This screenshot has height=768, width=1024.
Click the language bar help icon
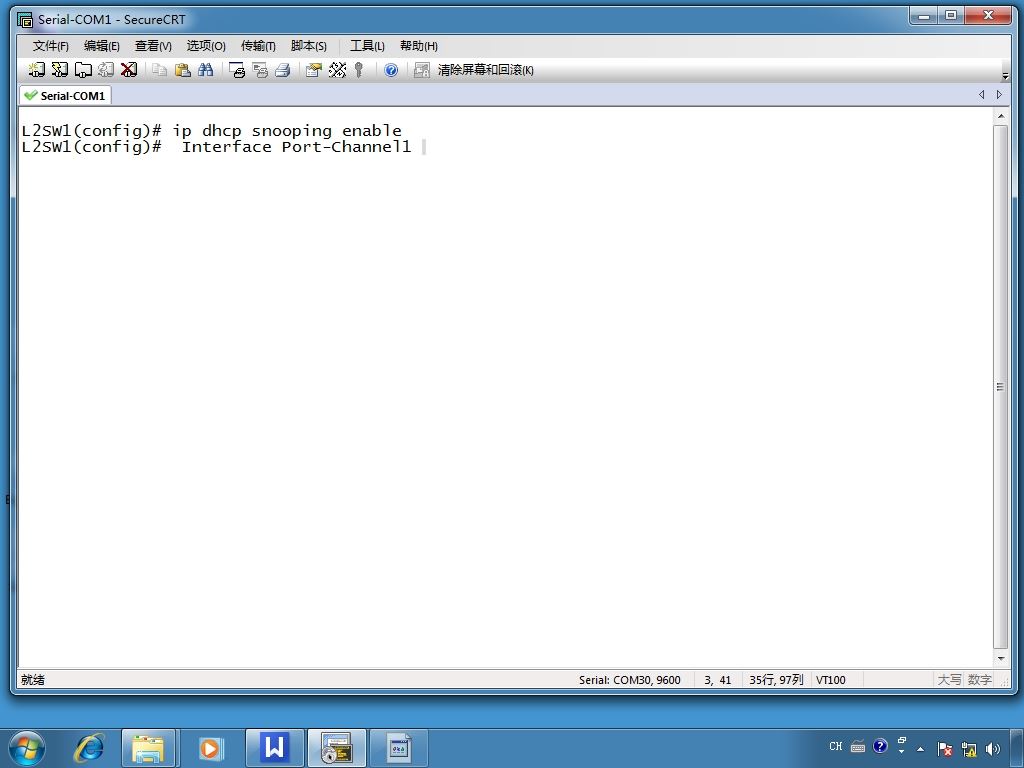point(880,746)
